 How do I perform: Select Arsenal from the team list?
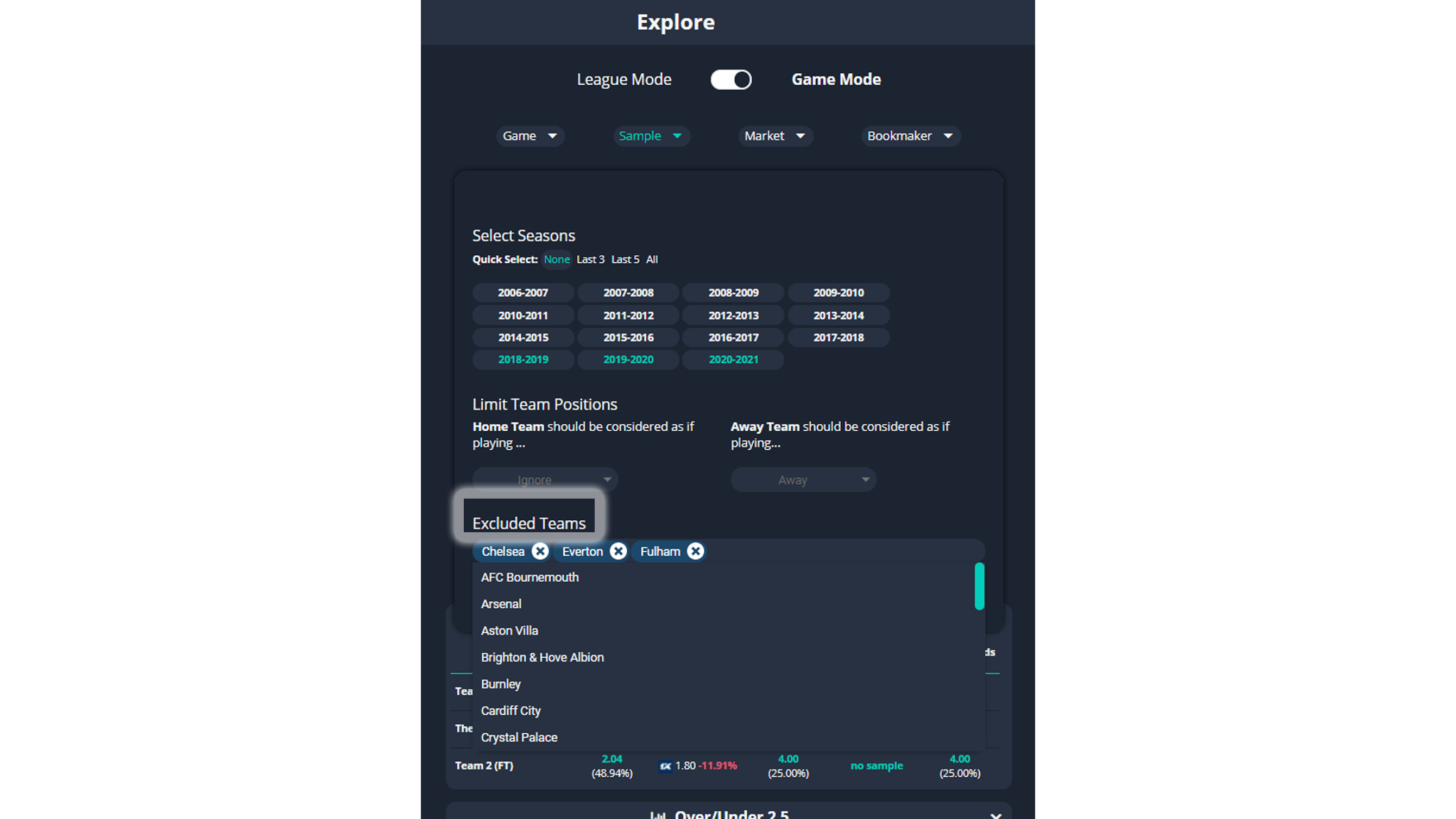coord(501,603)
